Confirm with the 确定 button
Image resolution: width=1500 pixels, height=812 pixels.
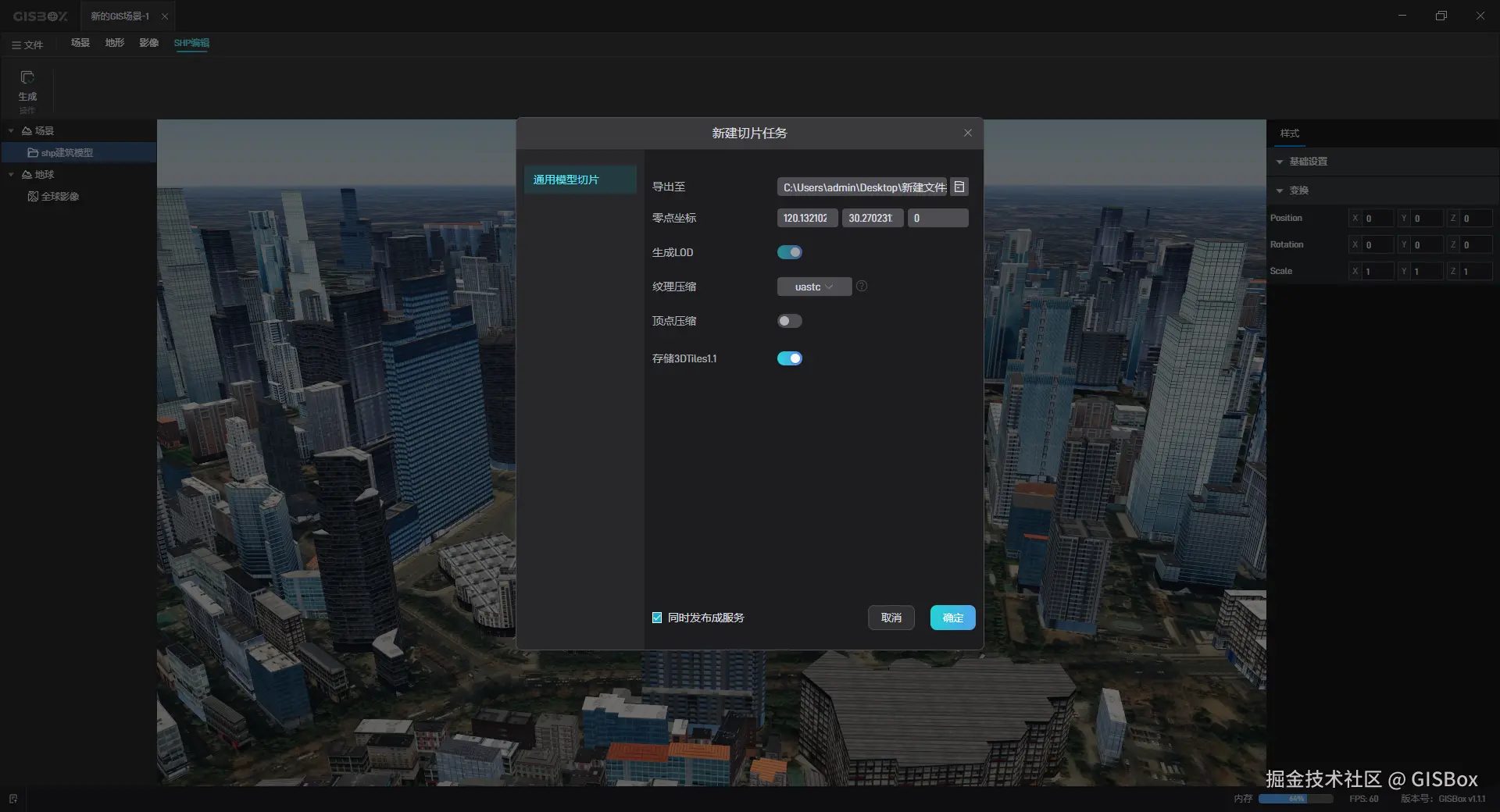point(953,618)
